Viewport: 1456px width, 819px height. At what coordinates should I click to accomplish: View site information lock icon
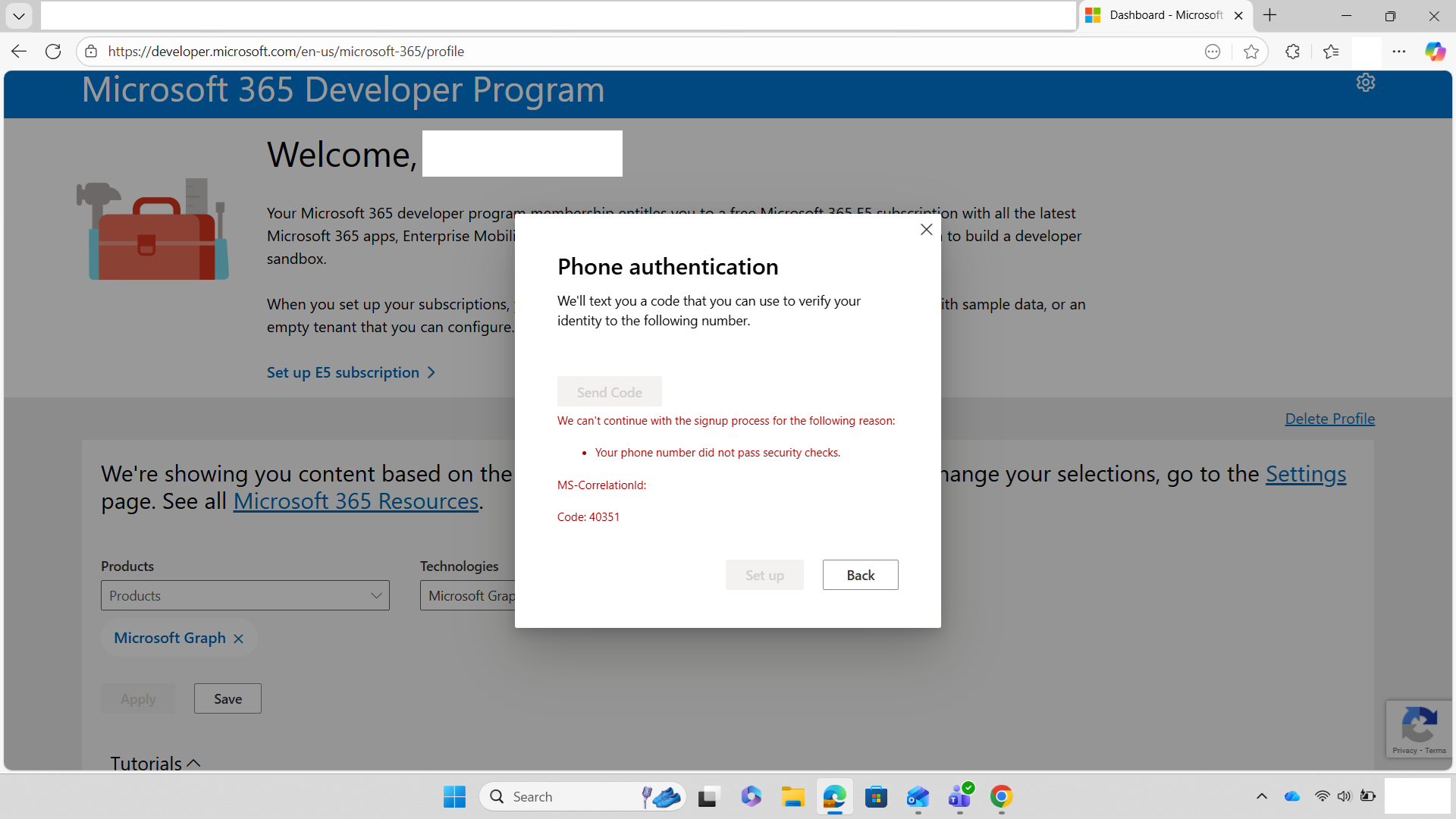pos(91,52)
